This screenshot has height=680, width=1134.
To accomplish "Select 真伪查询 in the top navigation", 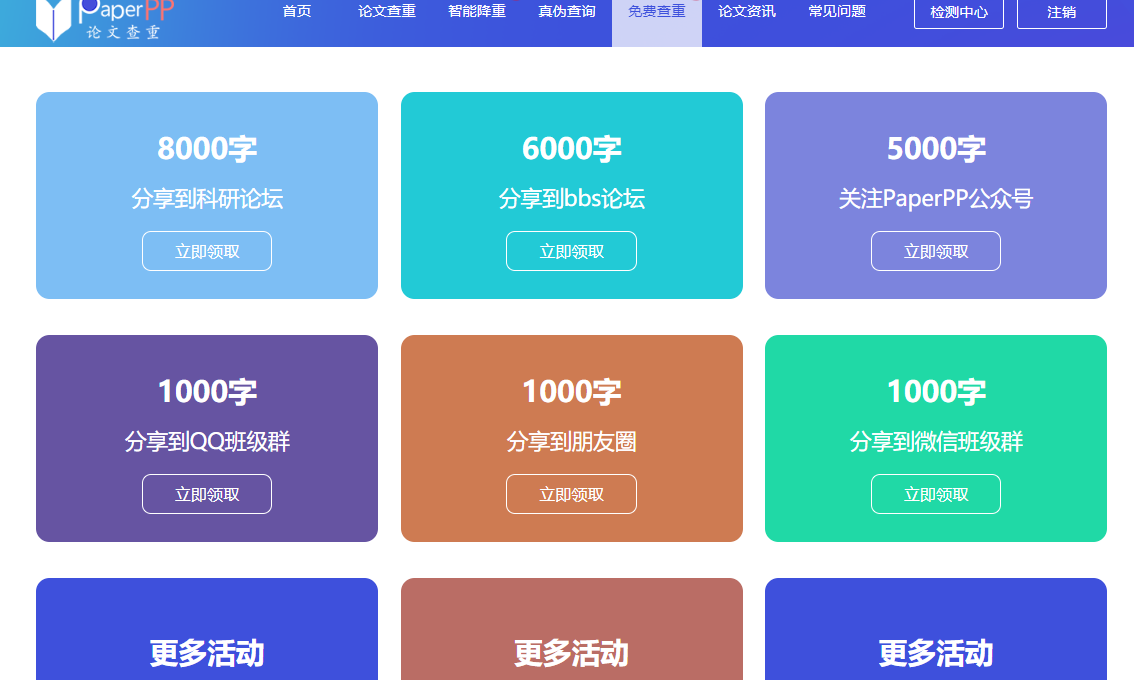I will coord(567,12).
